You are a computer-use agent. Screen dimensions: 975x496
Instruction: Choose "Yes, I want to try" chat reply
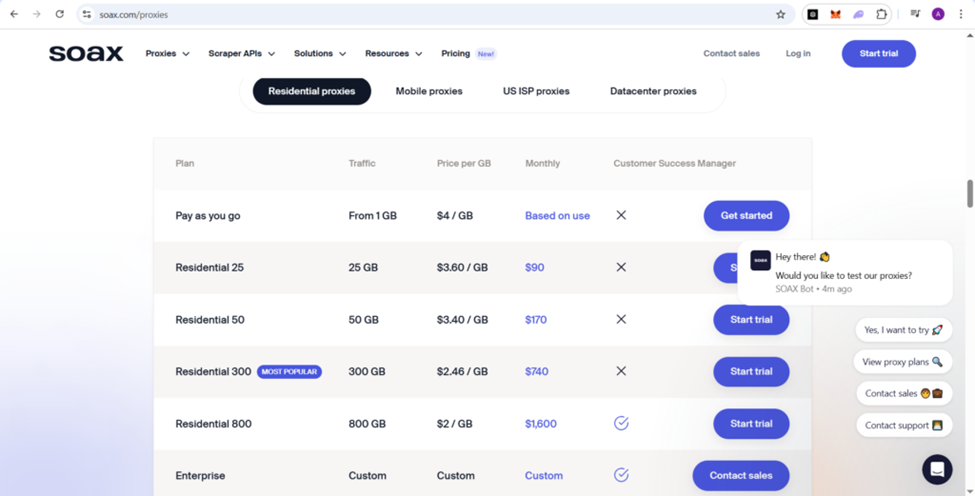[903, 330]
